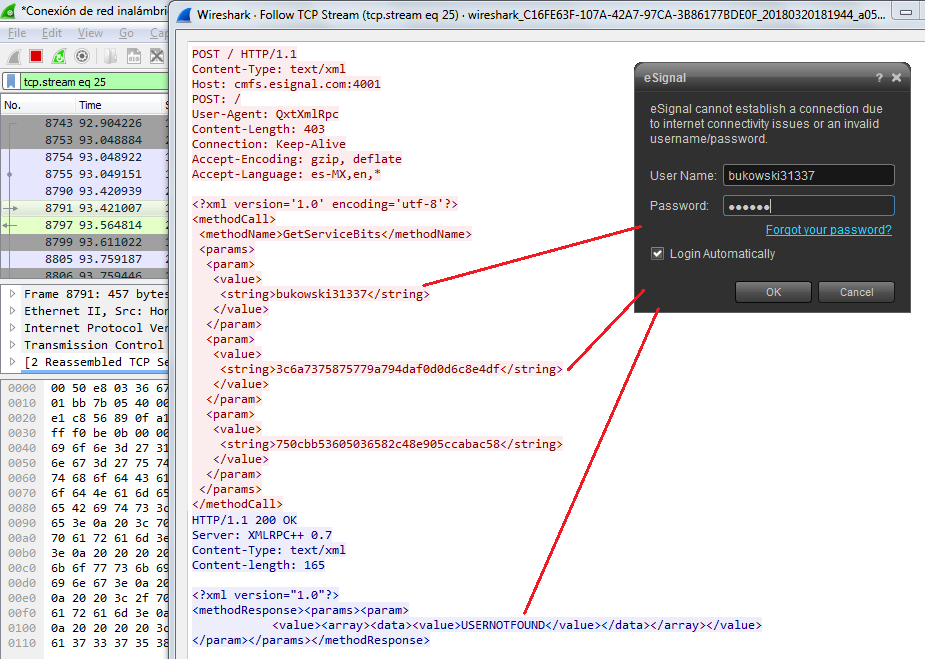Select packet row 8797

pyautogui.click(x=85, y=225)
